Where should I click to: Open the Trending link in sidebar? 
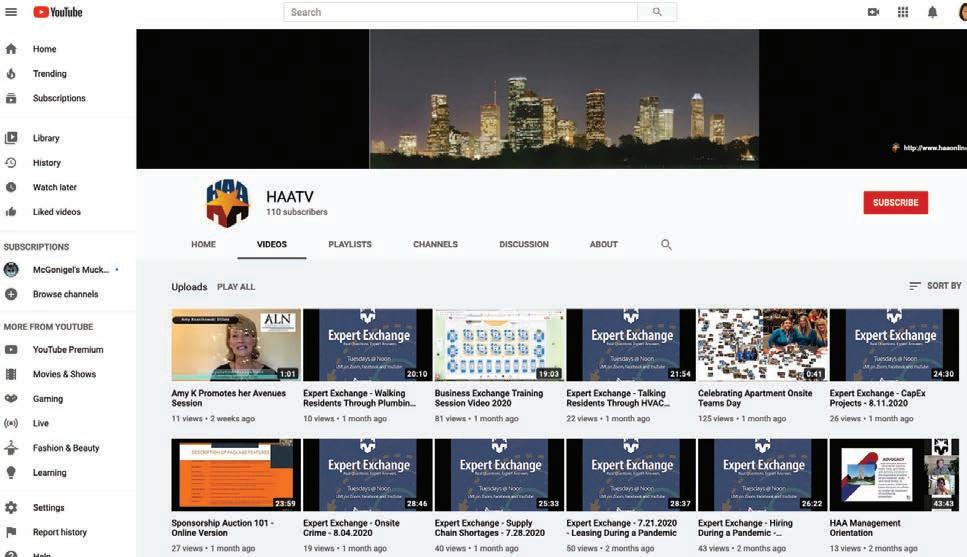click(x=49, y=73)
